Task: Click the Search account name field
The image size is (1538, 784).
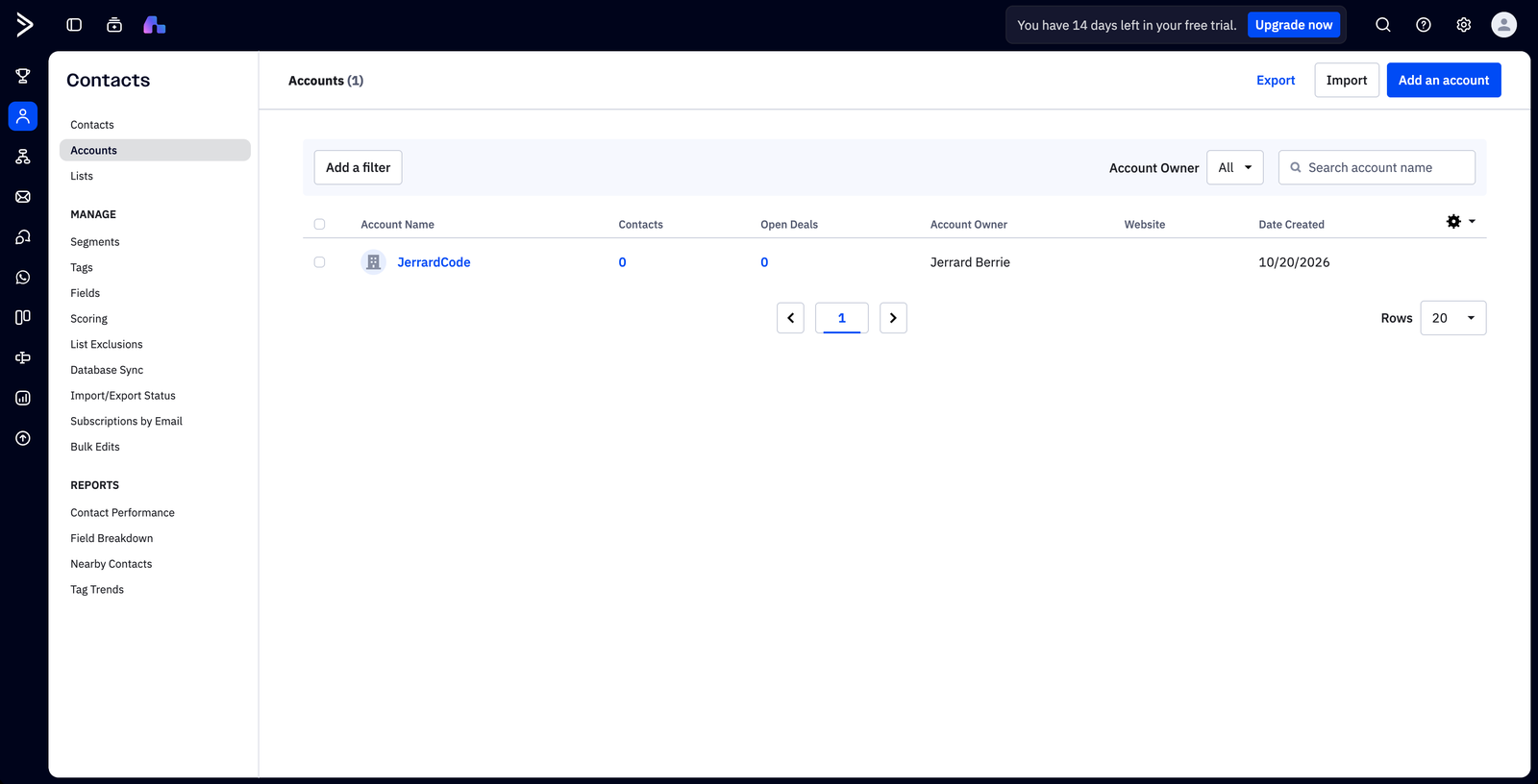Action: click(x=1377, y=167)
